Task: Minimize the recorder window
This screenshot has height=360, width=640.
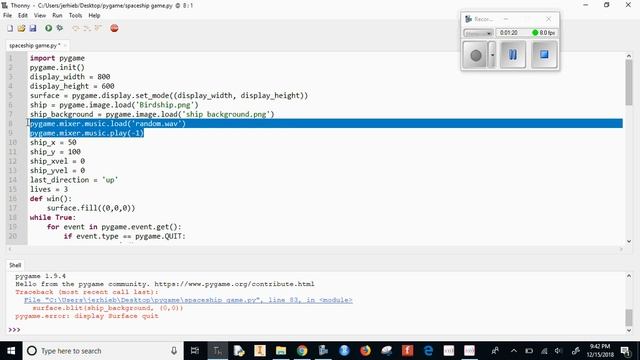Action: pos(506,19)
